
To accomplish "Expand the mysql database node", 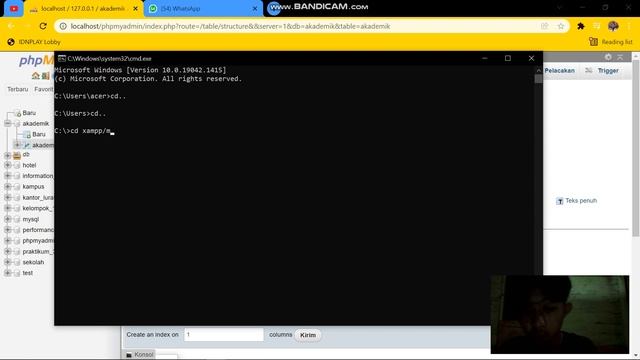I will [x=8, y=219].
